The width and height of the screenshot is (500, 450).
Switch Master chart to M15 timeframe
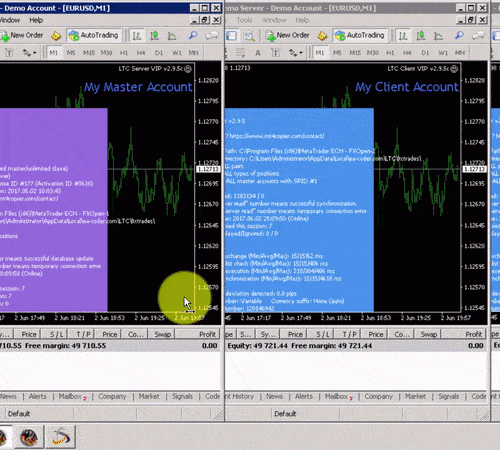point(89,53)
